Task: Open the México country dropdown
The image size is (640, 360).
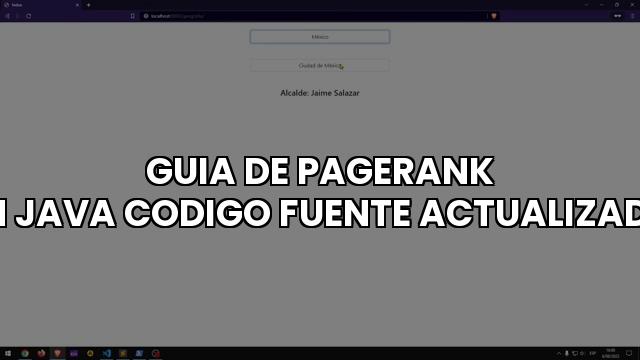Action: click(x=320, y=37)
